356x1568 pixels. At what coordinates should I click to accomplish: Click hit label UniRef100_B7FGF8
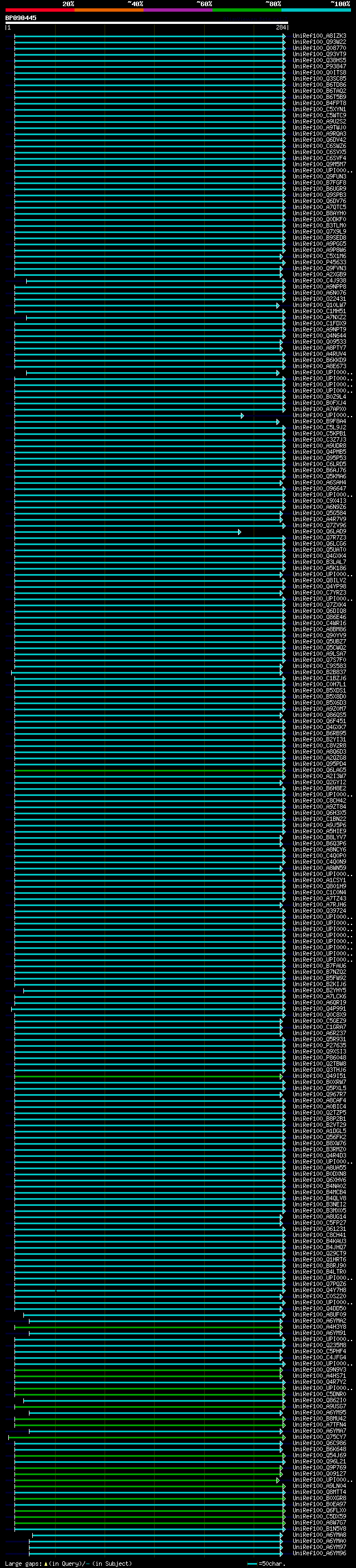319,182
